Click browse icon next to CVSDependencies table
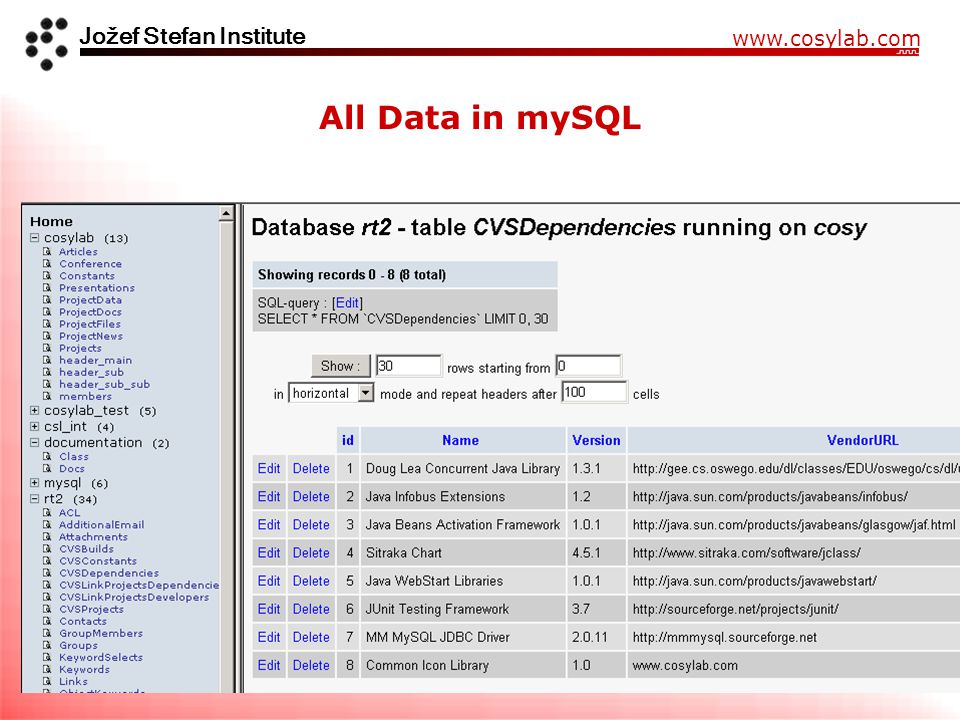 point(47,573)
